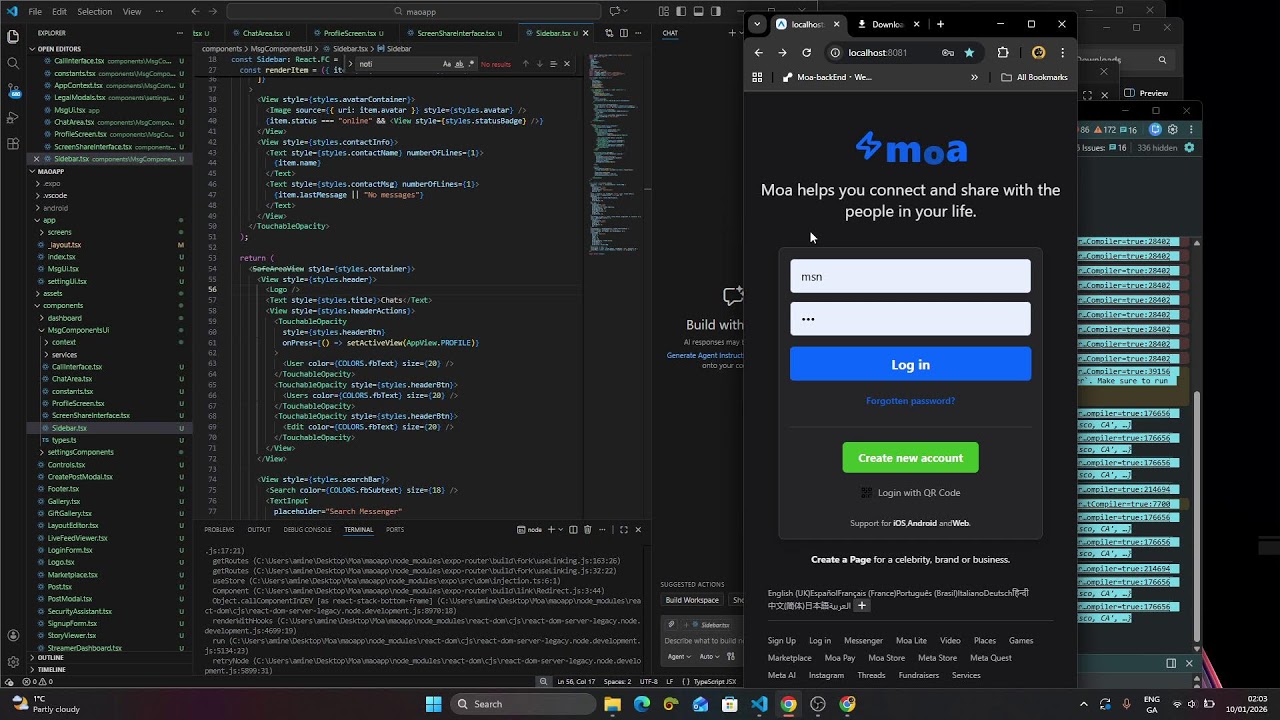The width and height of the screenshot is (1280, 720).
Task: Open the new terminal launch profile dropdown
Action: pos(559,529)
